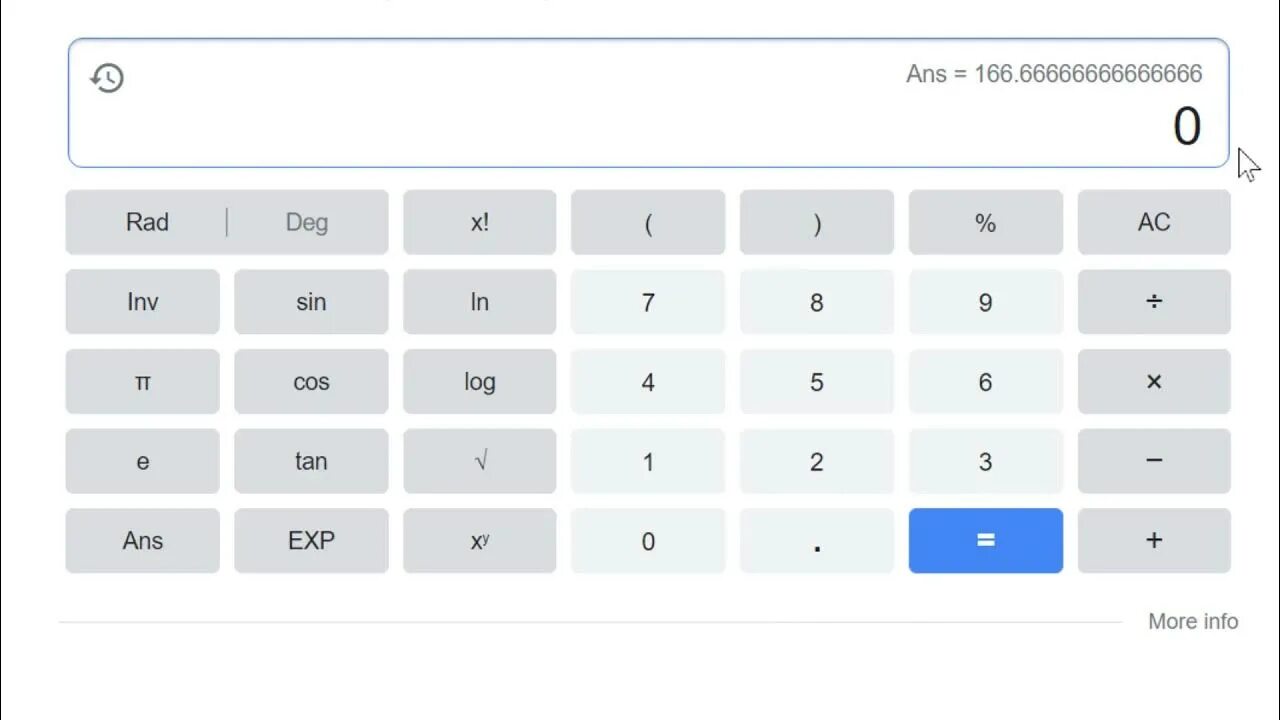Insert the previous answer with Ans
Screen dimensions: 1280x720
pyautogui.click(x=142, y=541)
